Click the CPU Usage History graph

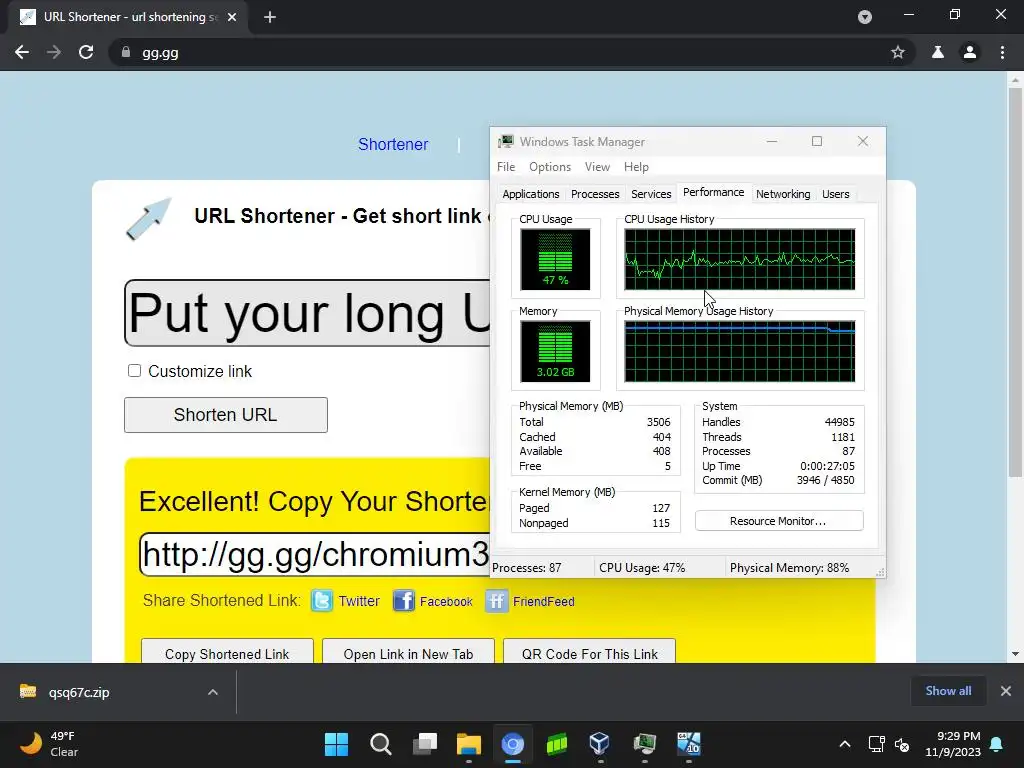tap(739, 259)
